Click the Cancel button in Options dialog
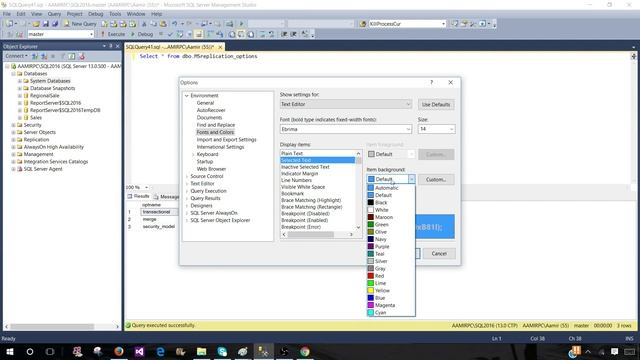 point(439,254)
